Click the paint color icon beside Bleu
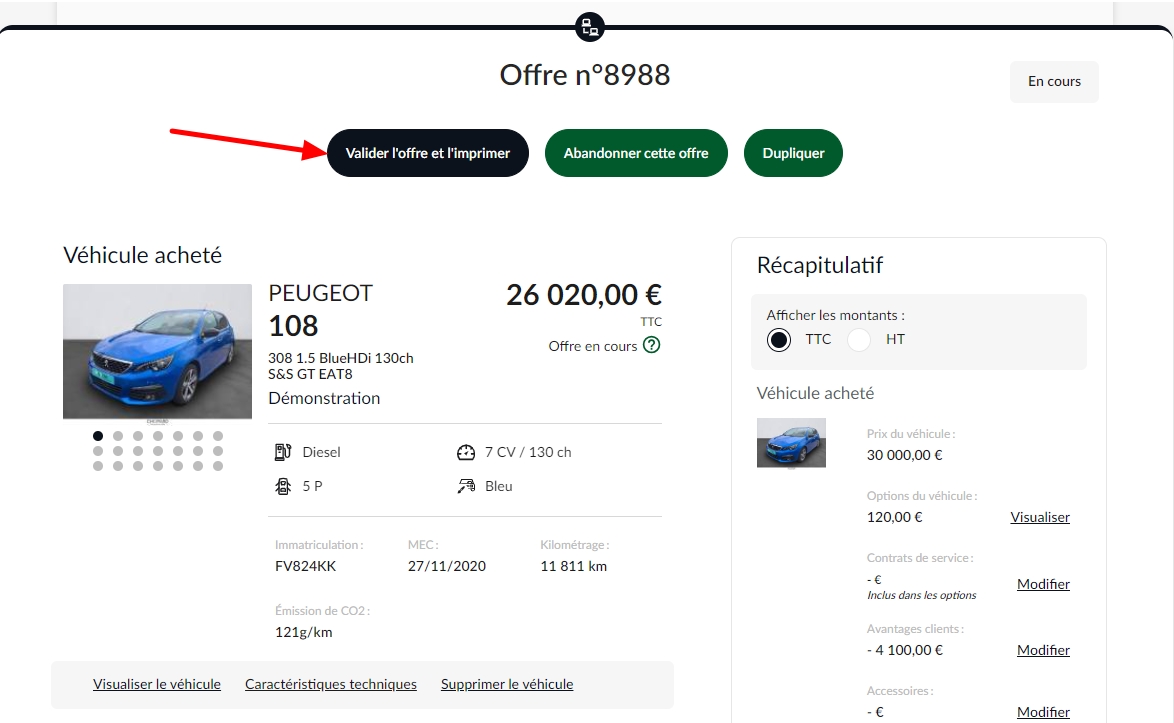The width and height of the screenshot is (1174, 723). [466, 486]
